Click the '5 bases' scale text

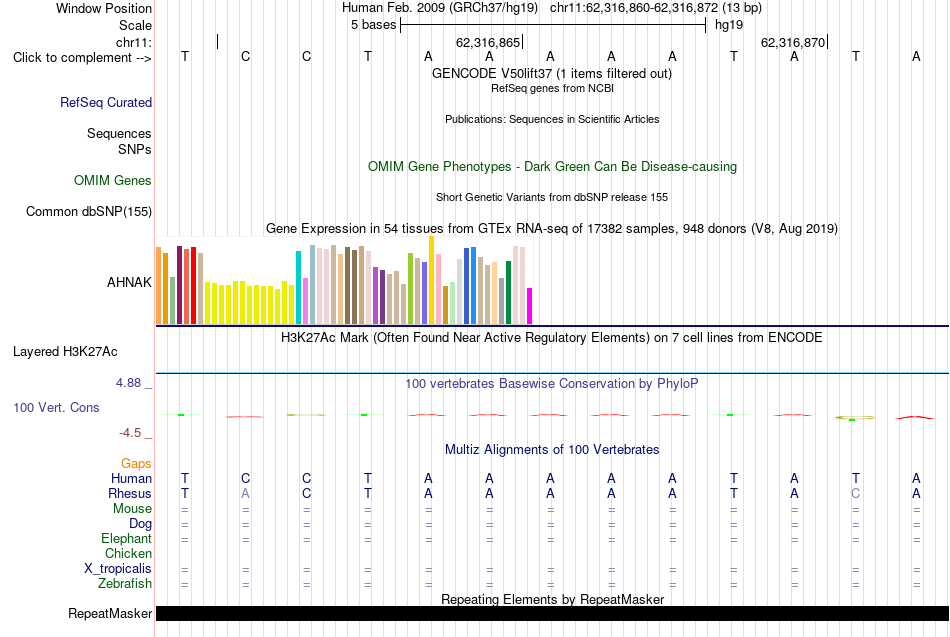373,25
